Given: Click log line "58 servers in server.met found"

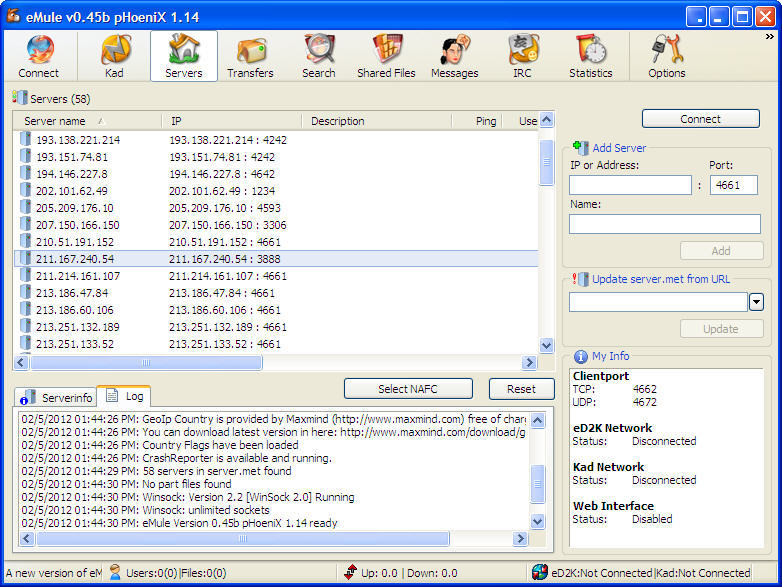Looking at the screenshot, I should click(x=217, y=471).
